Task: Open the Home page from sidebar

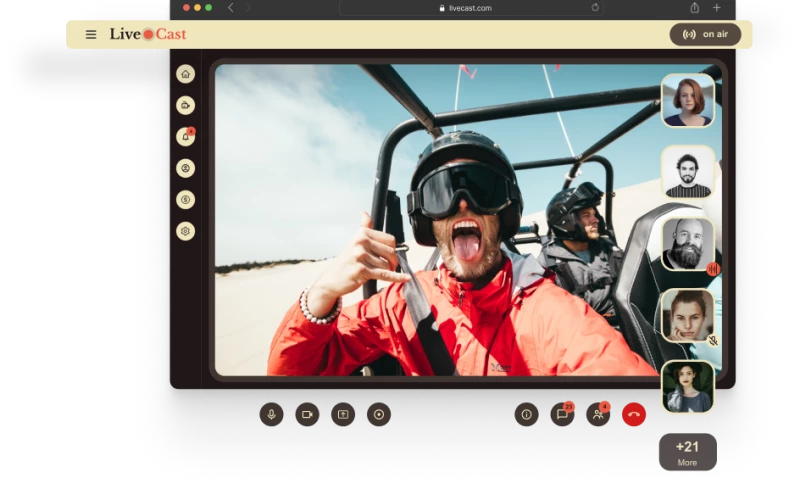Action: point(185,74)
